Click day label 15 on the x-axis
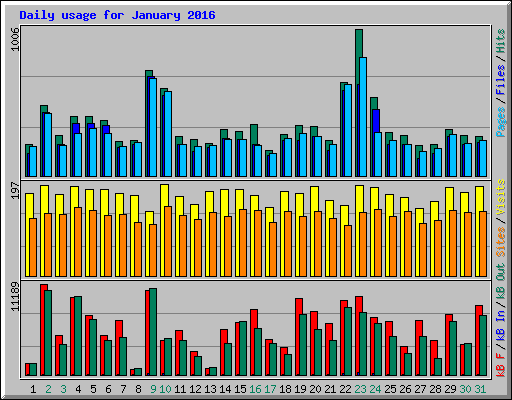This screenshot has width=512, height=400. pyautogui.click(x=240, y=389)
